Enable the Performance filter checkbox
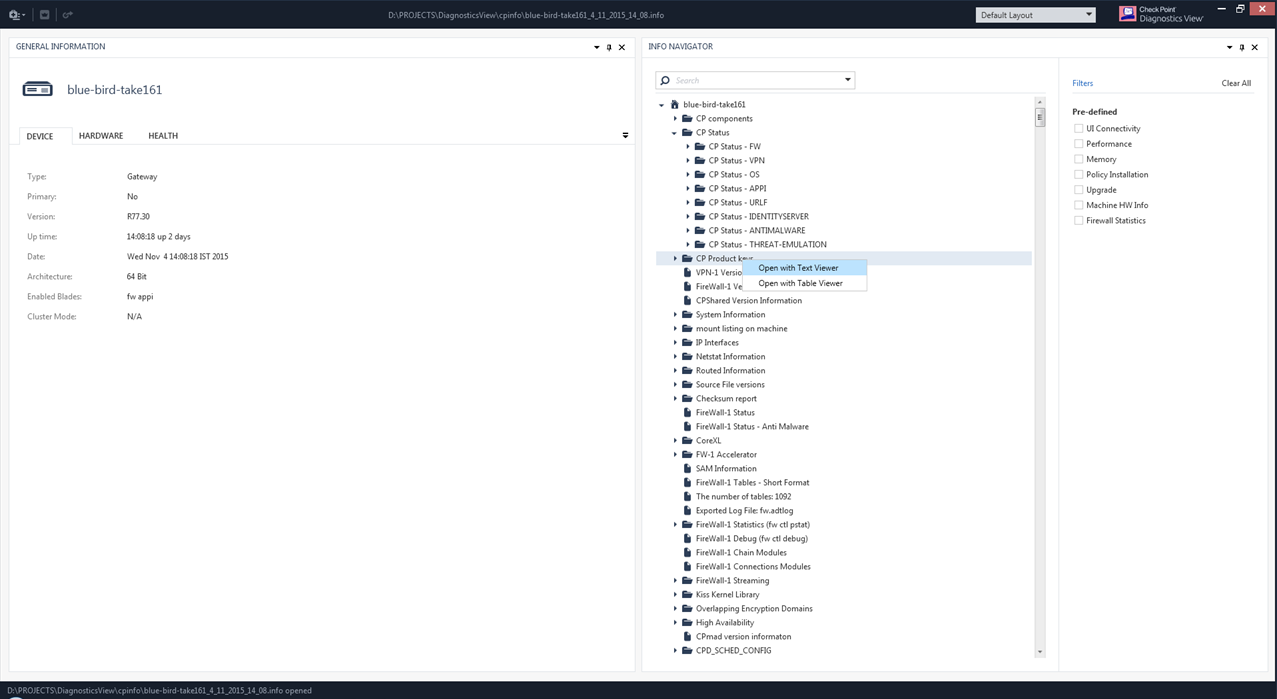The height and width of the screenshot is (699, 1277). tap(1078, 144)
